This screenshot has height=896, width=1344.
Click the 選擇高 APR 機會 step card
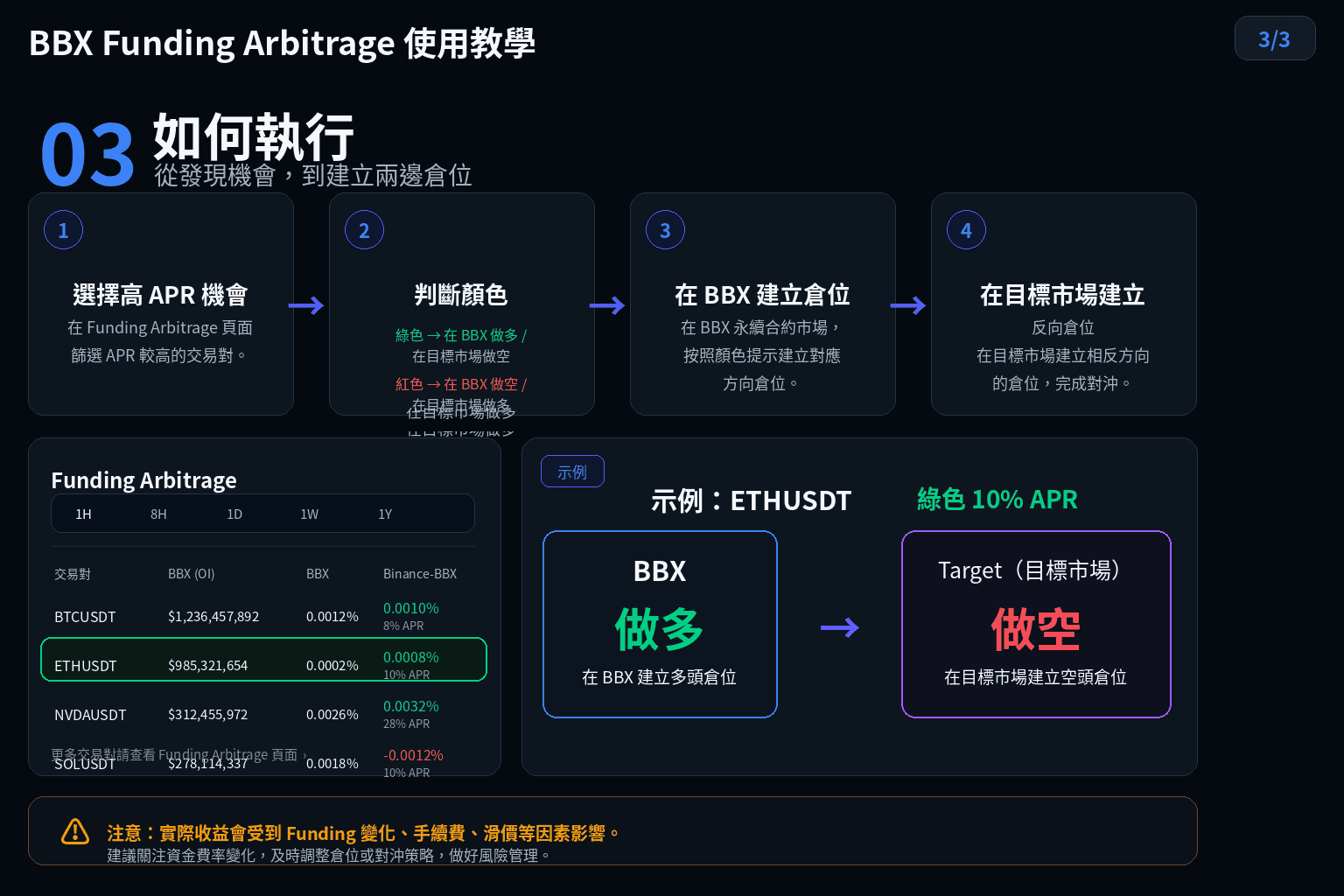(x=161, y=304)
